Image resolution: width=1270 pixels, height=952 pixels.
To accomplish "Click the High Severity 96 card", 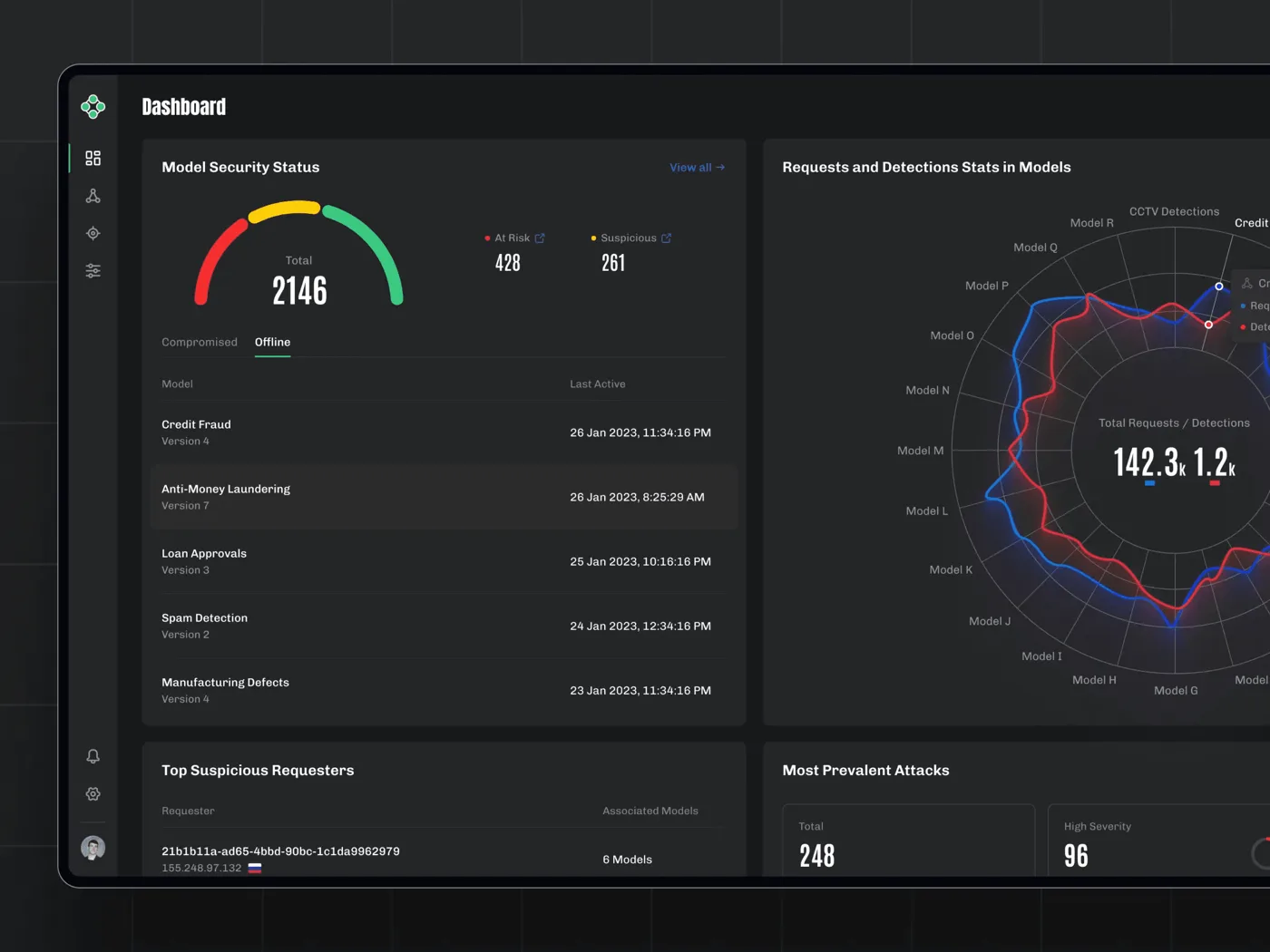I will coord(1158,840).
